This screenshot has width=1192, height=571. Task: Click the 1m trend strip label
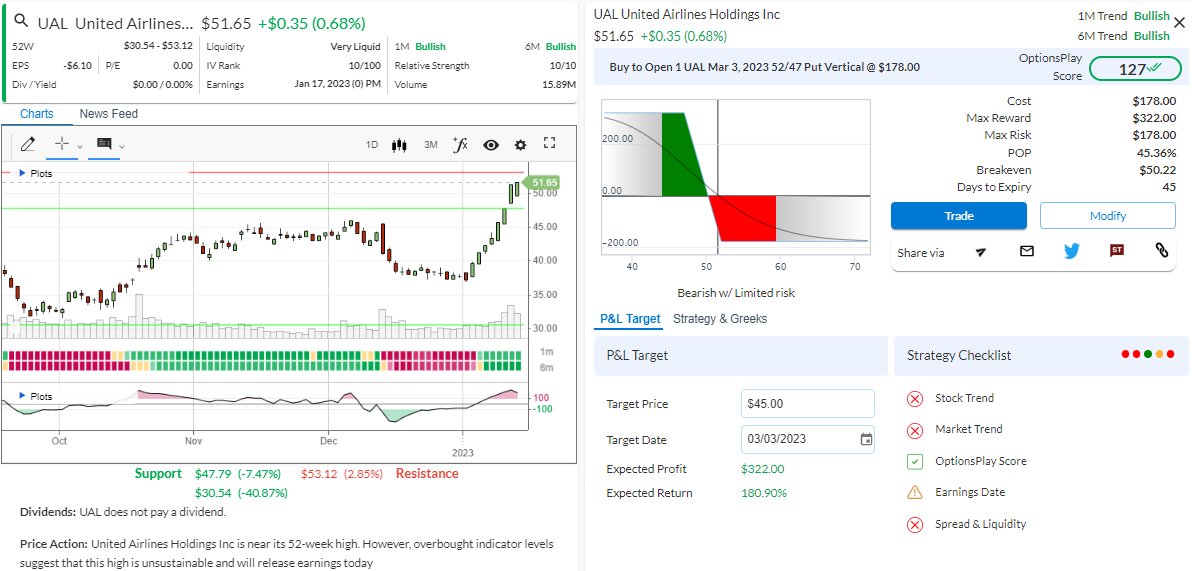(546, 352)
